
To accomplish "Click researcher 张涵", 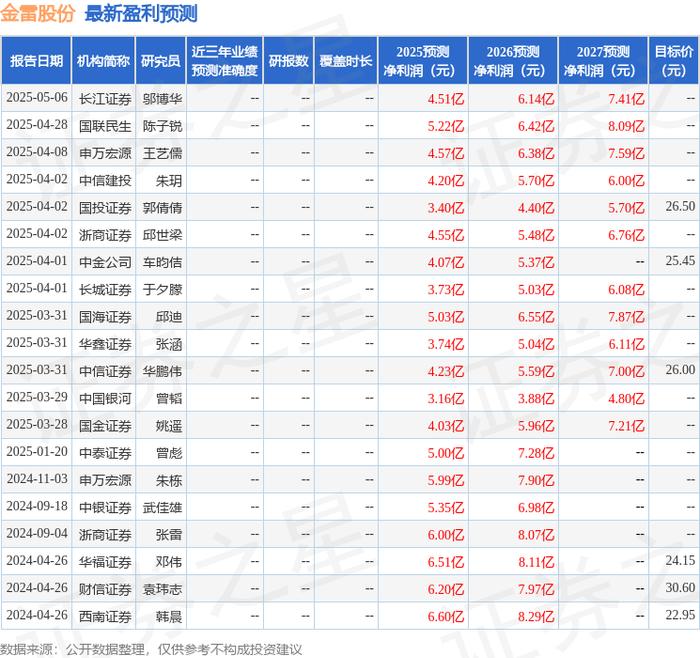I will [169, 344].
